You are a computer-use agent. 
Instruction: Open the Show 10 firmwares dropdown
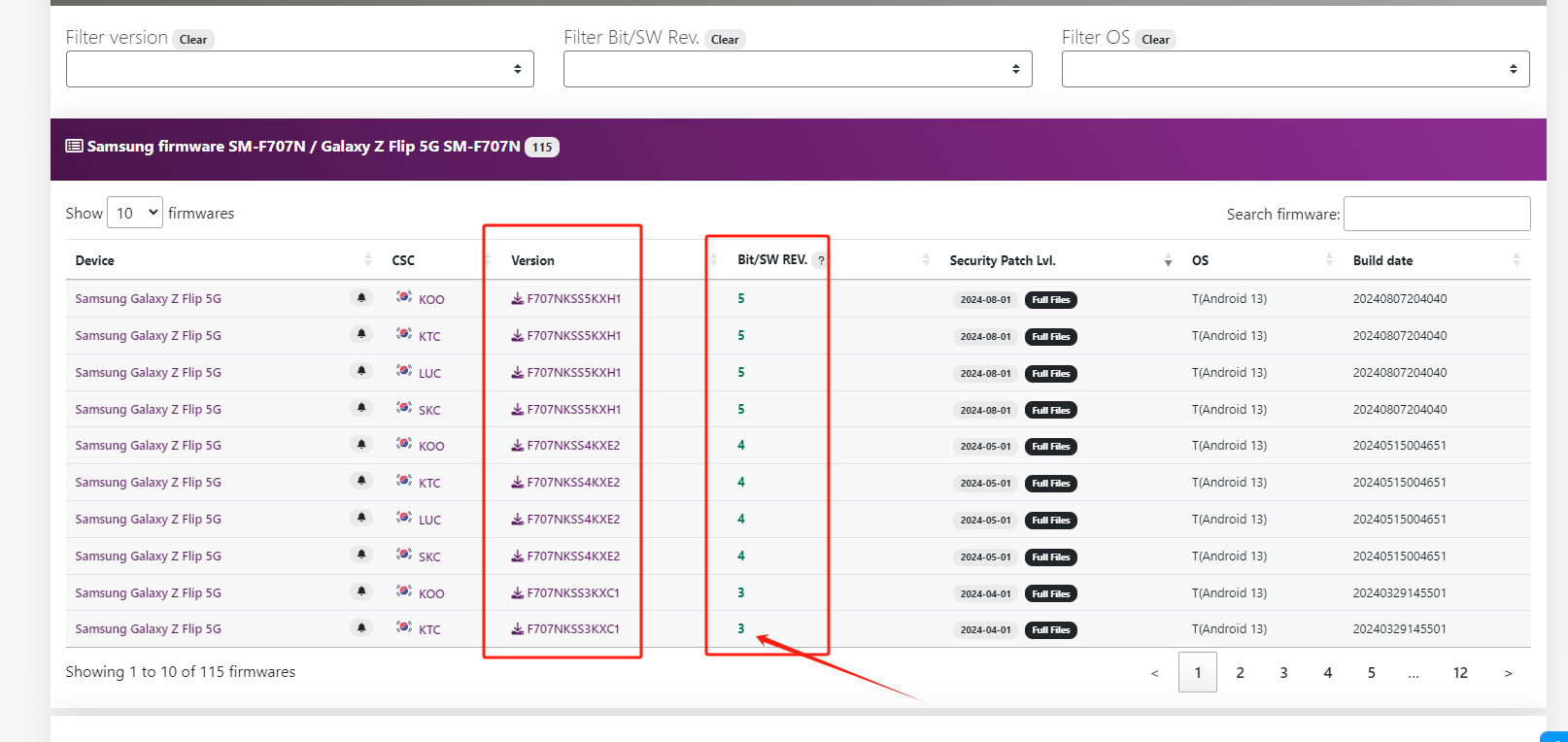(x=135, y=213)
